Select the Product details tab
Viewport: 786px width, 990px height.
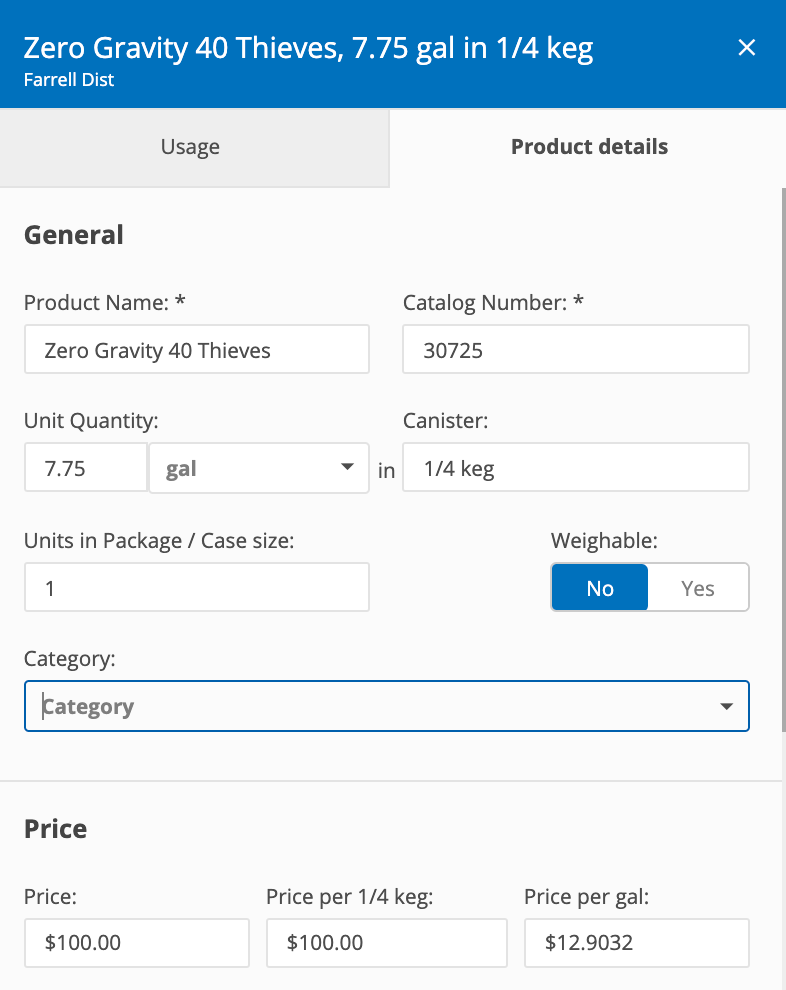[x=589, y=146]
